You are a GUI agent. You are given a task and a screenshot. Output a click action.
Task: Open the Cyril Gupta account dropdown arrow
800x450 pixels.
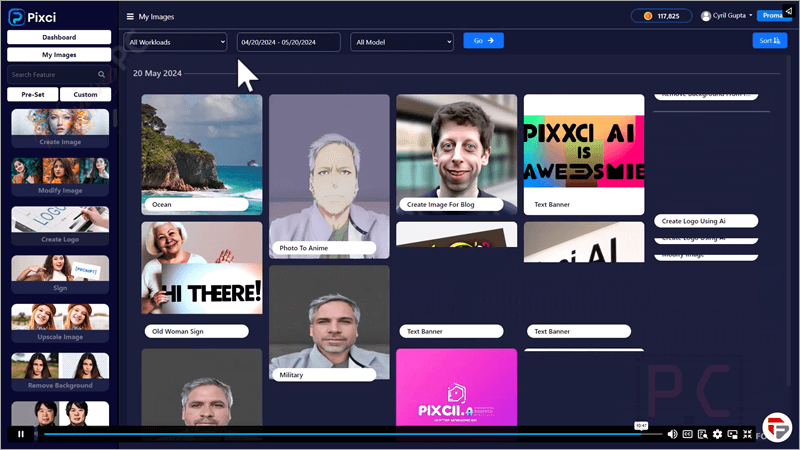tap(751, 16)
